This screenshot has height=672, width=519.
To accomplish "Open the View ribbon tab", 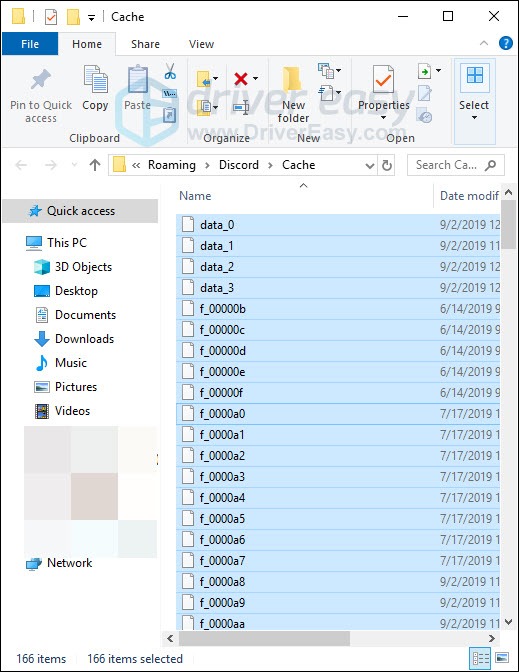I will pyautogui.click(x=201, y=44).
